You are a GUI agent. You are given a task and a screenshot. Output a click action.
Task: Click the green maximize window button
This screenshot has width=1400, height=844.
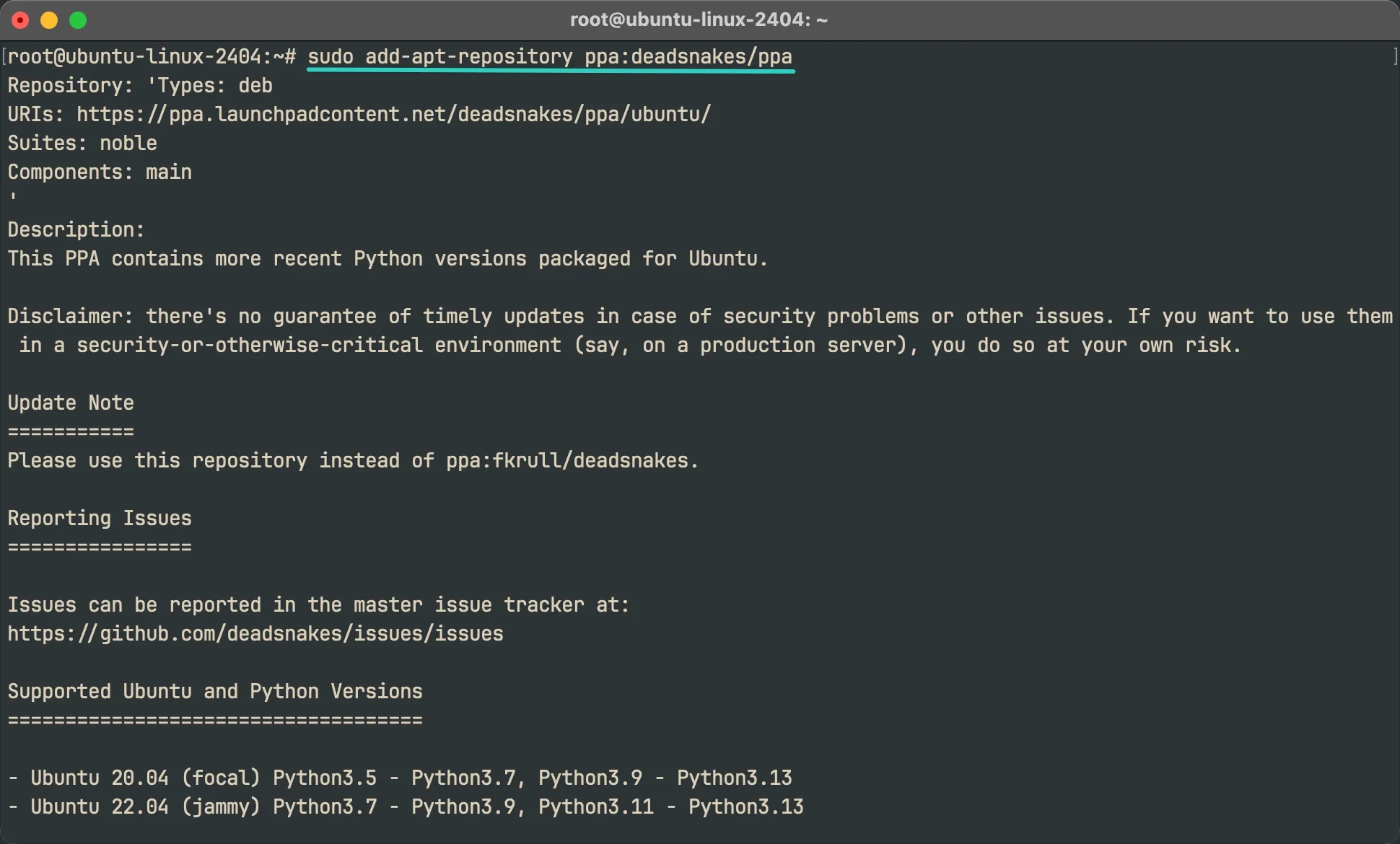click(x=78, y=20)
